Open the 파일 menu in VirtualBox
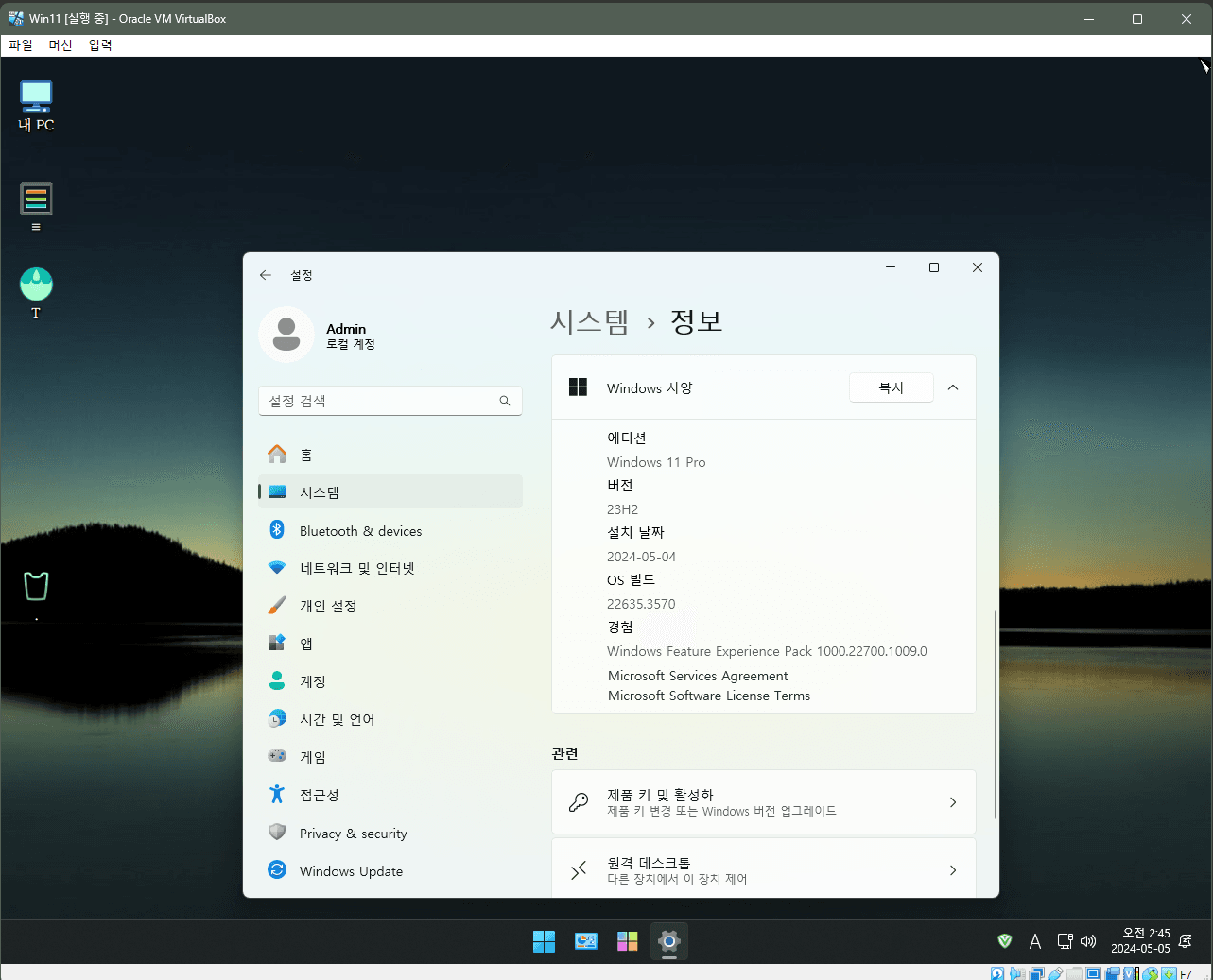Image resolution: width=1213 pixels, height=980 pixels. pos(21,45)
